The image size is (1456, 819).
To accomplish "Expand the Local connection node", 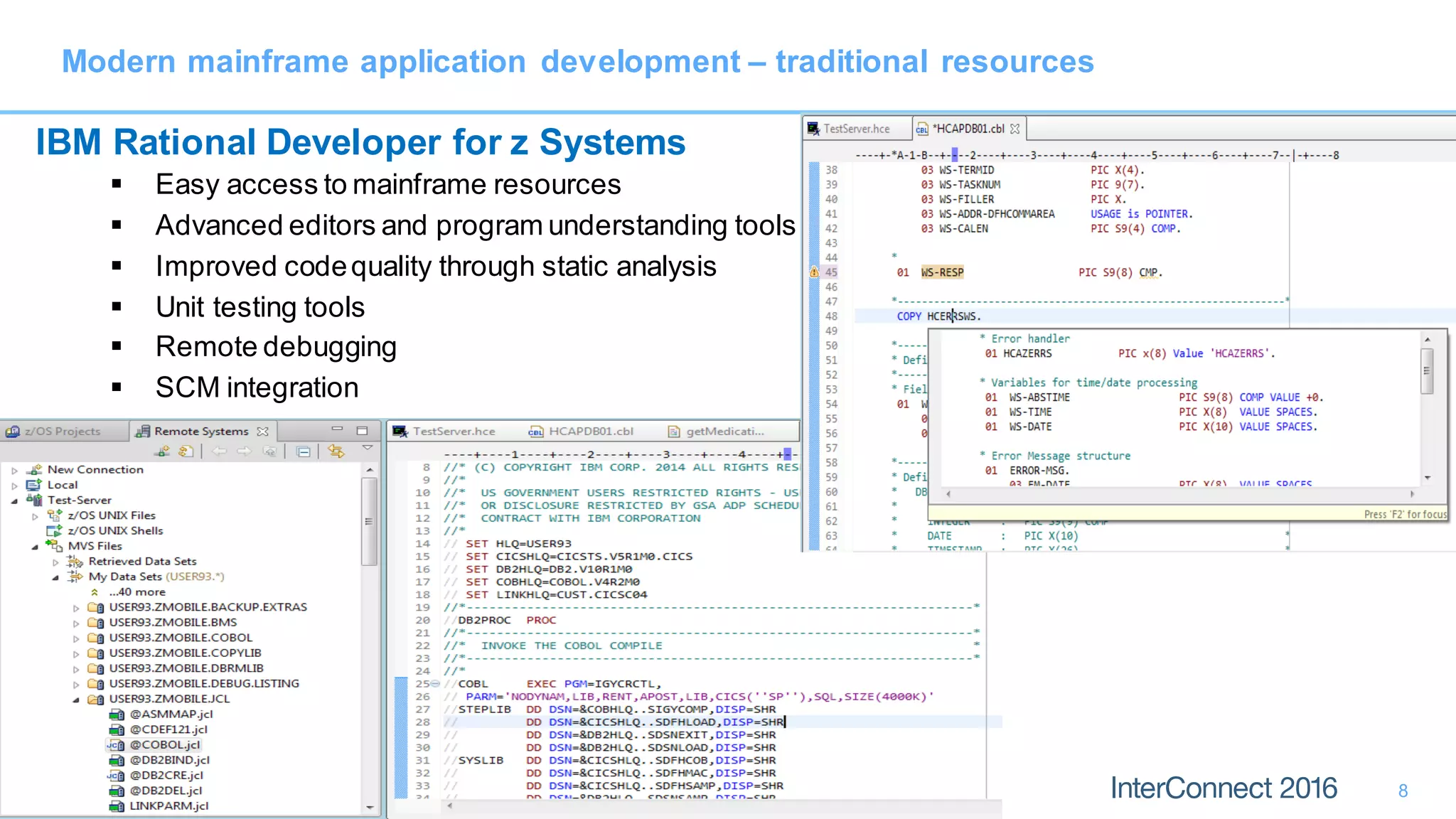I will click(14, 486).
